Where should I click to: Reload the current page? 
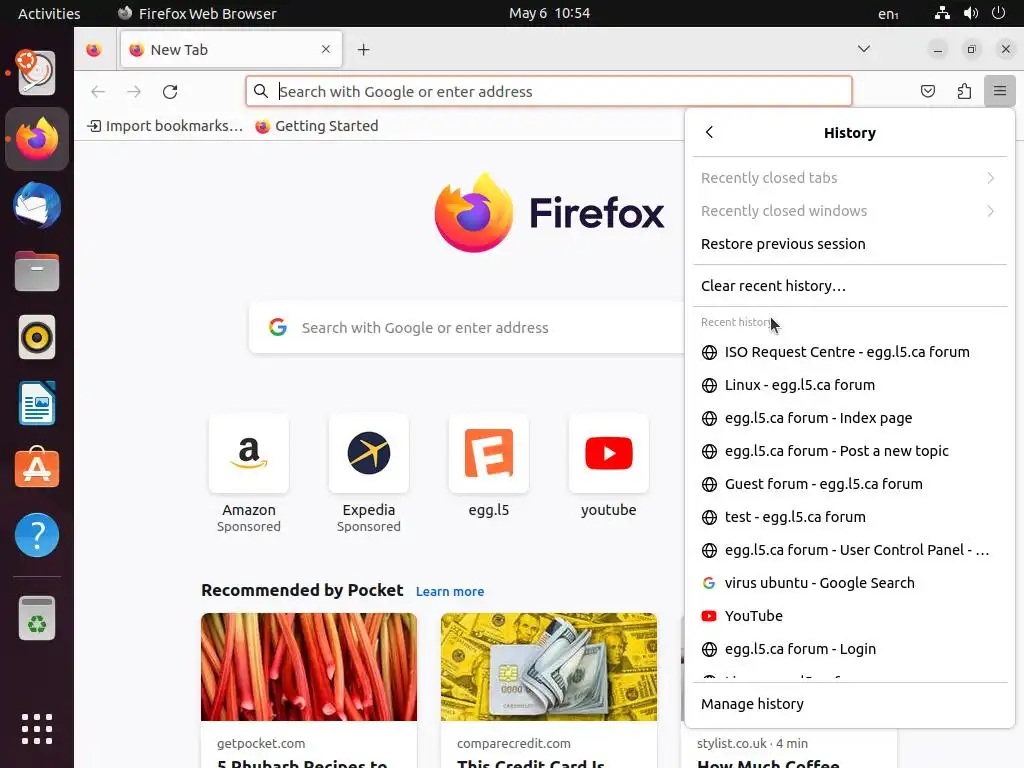coord(170,91)
